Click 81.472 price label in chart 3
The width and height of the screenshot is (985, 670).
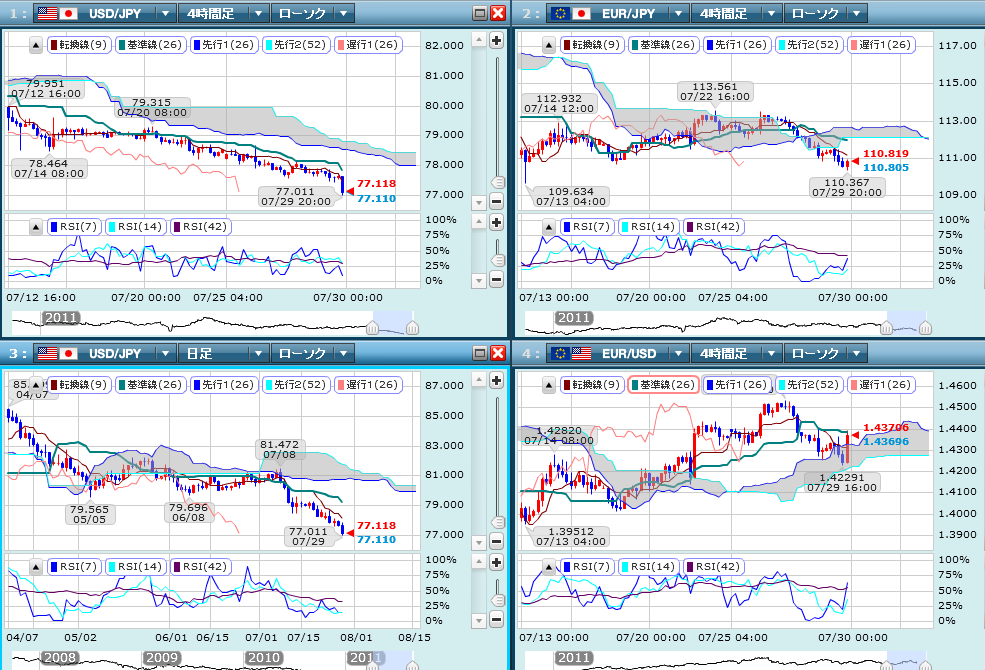(x=280, y=445)
